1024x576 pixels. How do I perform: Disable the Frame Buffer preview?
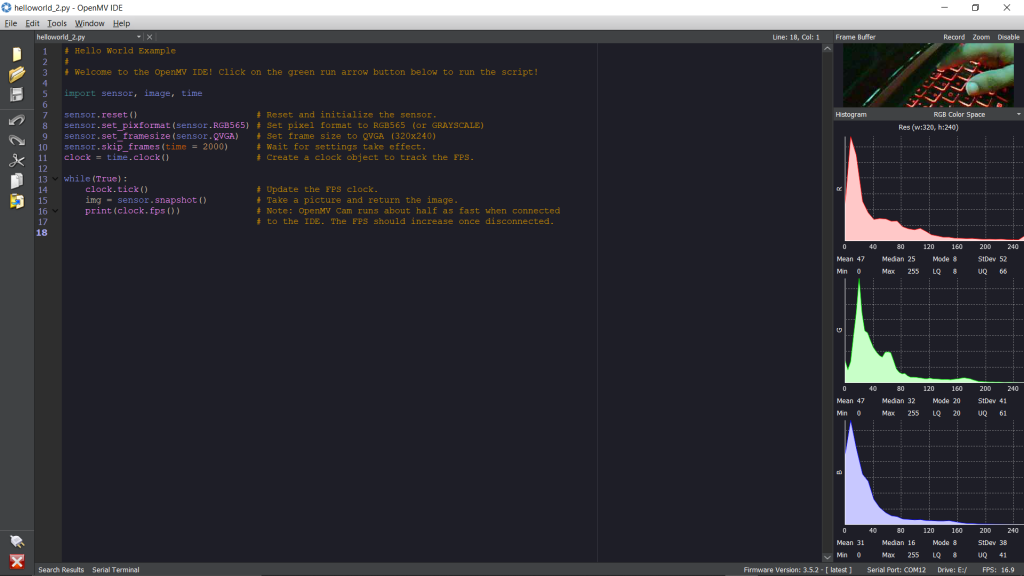[1008, 37]
